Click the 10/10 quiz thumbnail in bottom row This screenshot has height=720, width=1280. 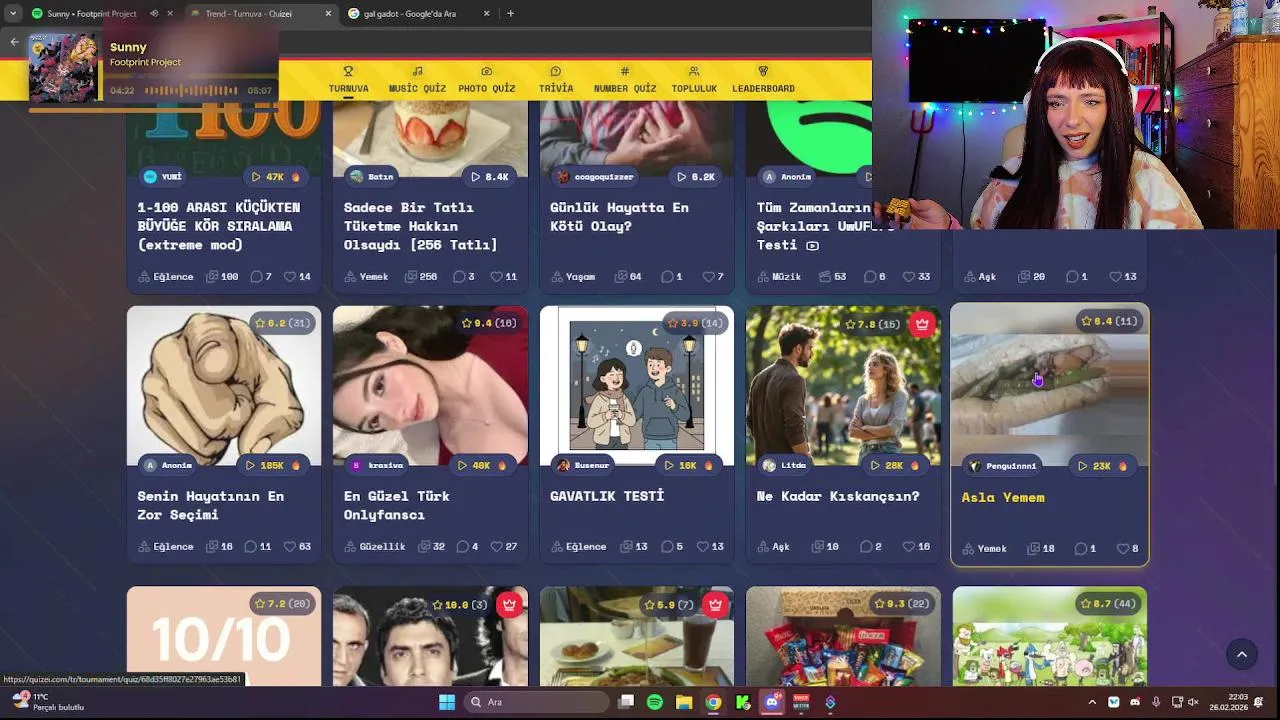[x=224, y=636]
